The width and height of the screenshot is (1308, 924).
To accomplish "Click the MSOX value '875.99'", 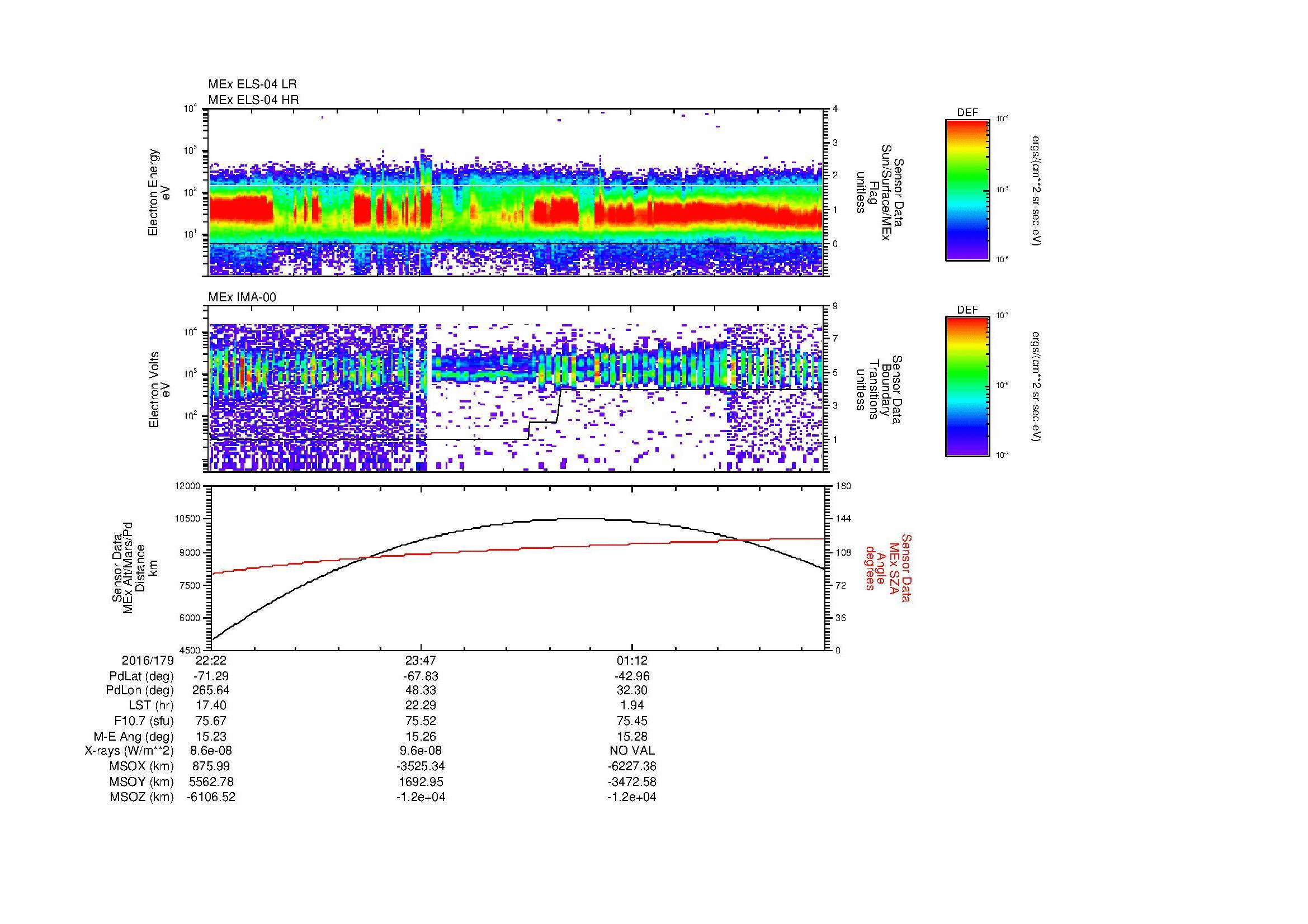I will click(211, 766).
